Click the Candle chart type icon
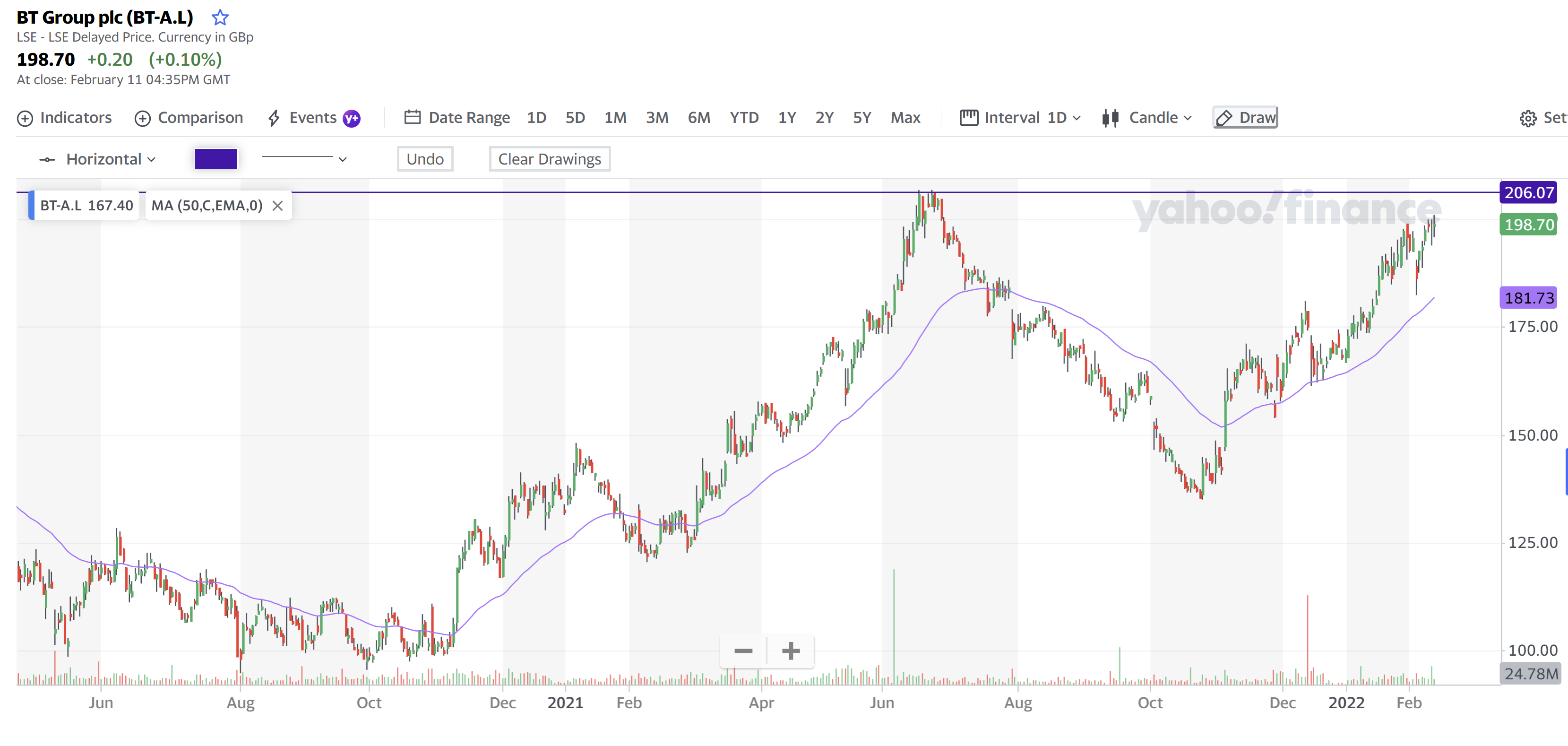The height and width of the screenshot is (746, 1568). 1110,118
